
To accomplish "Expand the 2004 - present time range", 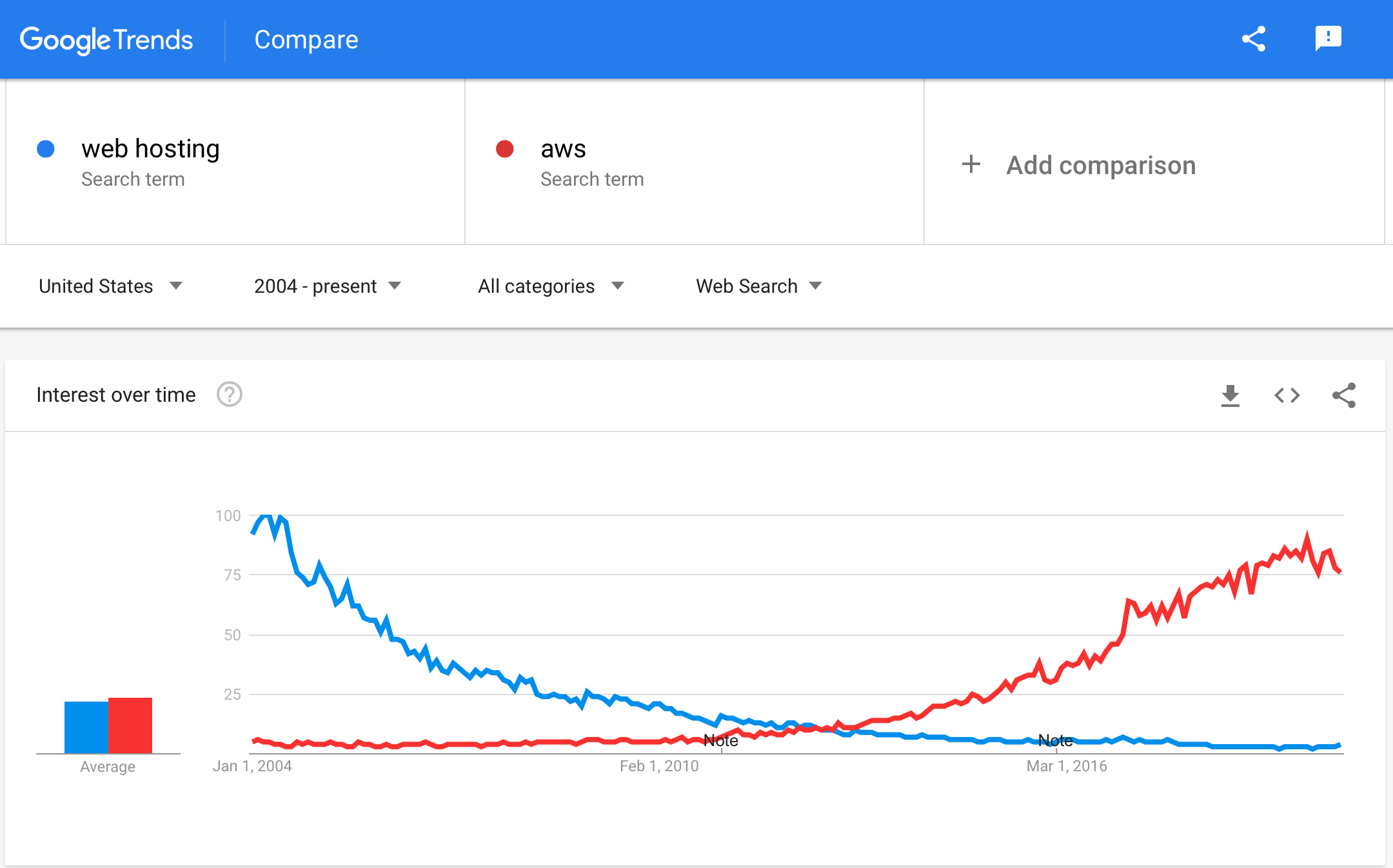I will point(327,286).
